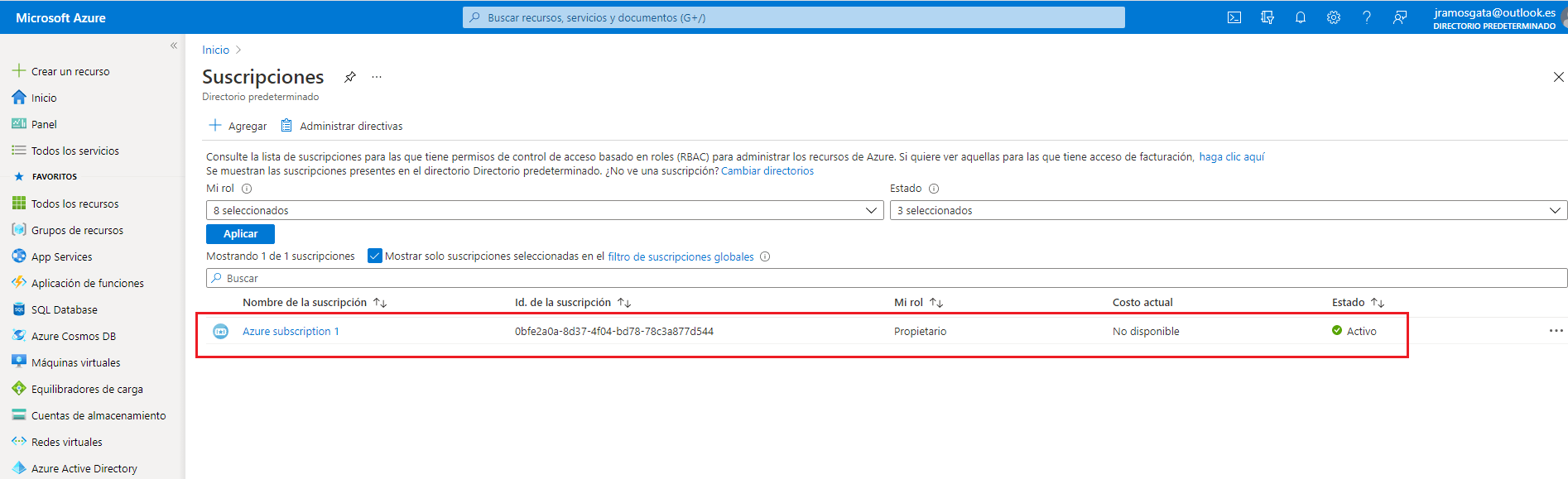The image size is (1568, 479).
Task: Click Agregar to add a subscription
Action: click(238, 126)
